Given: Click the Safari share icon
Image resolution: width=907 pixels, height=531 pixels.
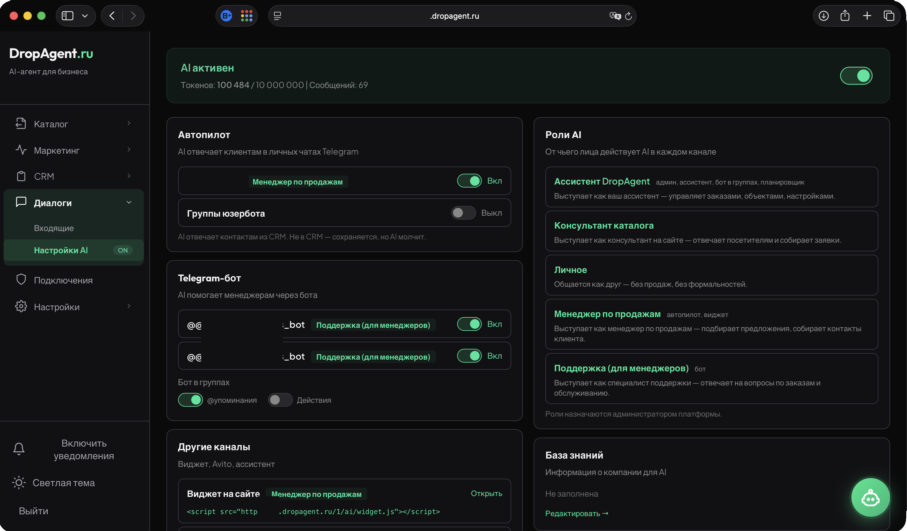Looking at the screenshot, I should (x=845, y=16).
